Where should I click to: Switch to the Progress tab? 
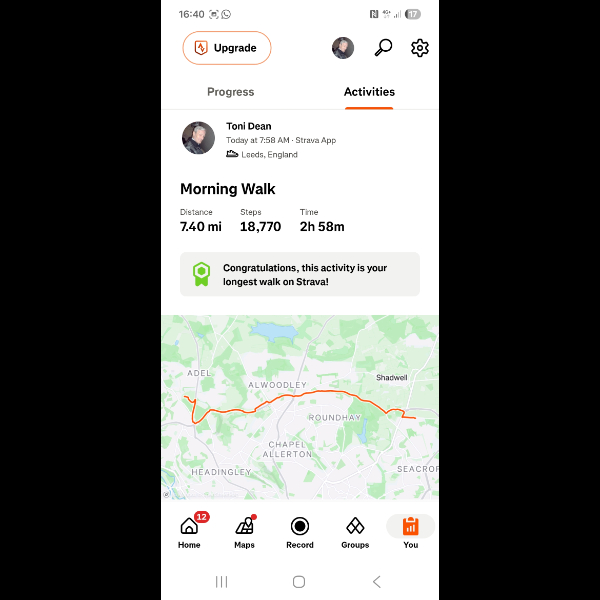click(x=230, y=92)
